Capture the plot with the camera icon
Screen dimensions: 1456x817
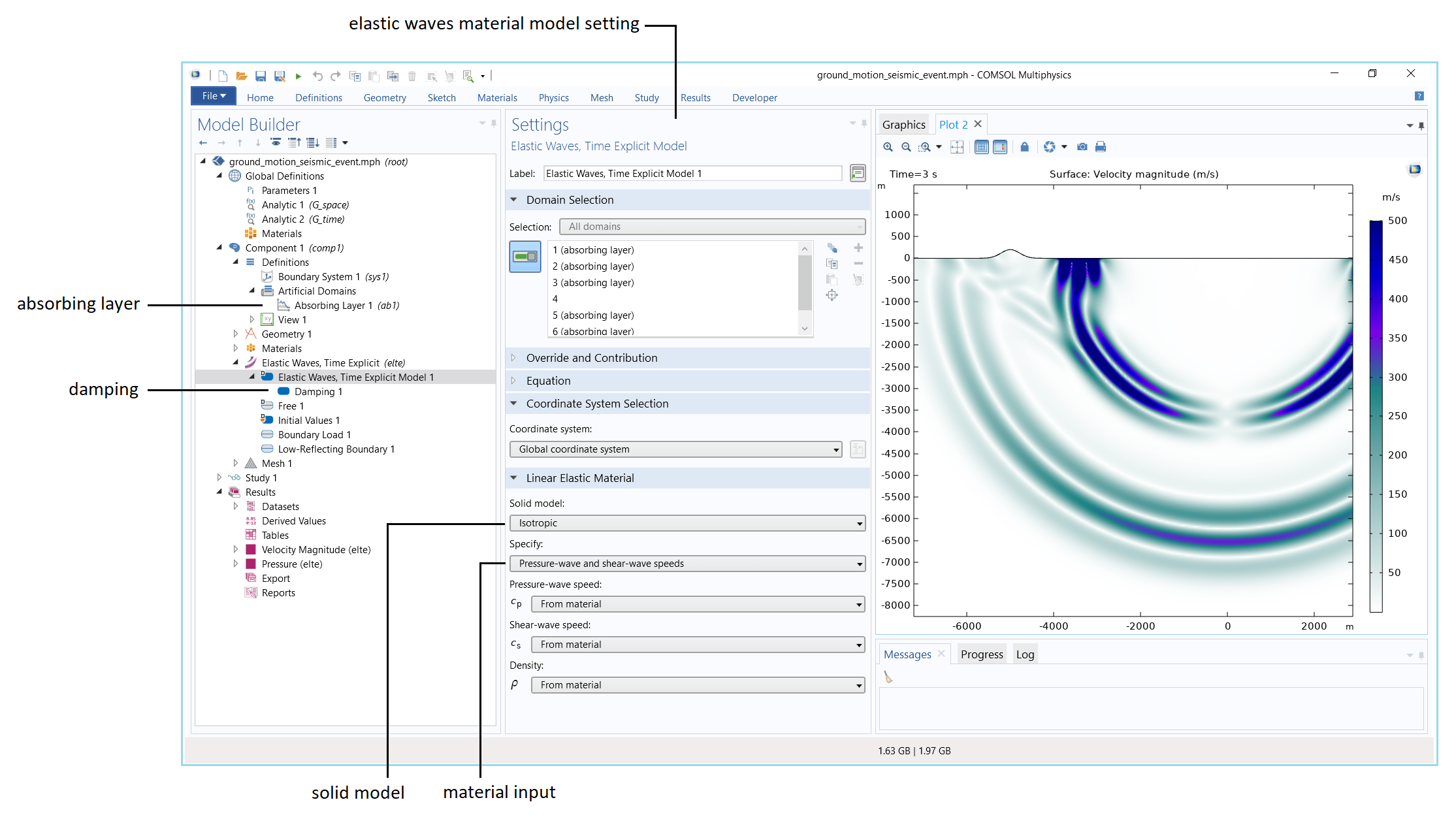[x=1082, y=147]
